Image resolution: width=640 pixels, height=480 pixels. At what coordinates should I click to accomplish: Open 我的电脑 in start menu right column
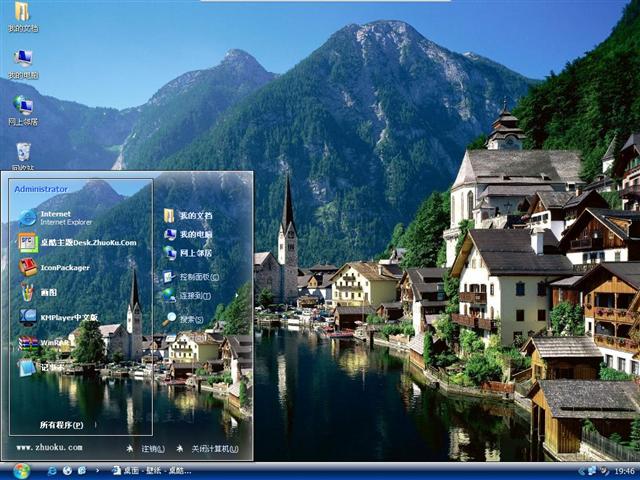[188, 234]
